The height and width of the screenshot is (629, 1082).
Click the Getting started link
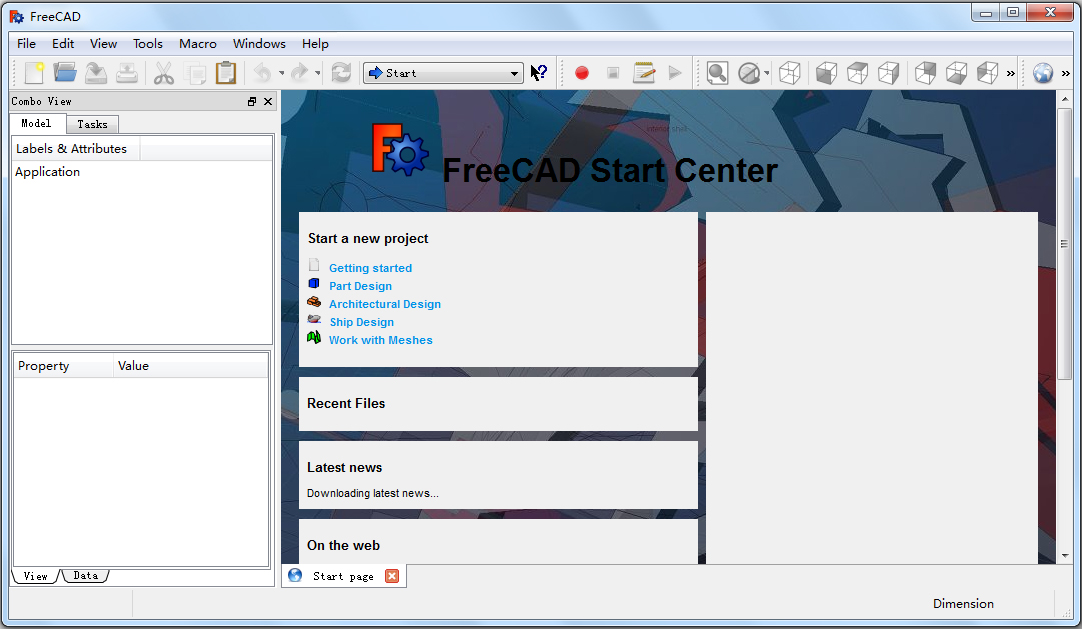pos(370,267)
